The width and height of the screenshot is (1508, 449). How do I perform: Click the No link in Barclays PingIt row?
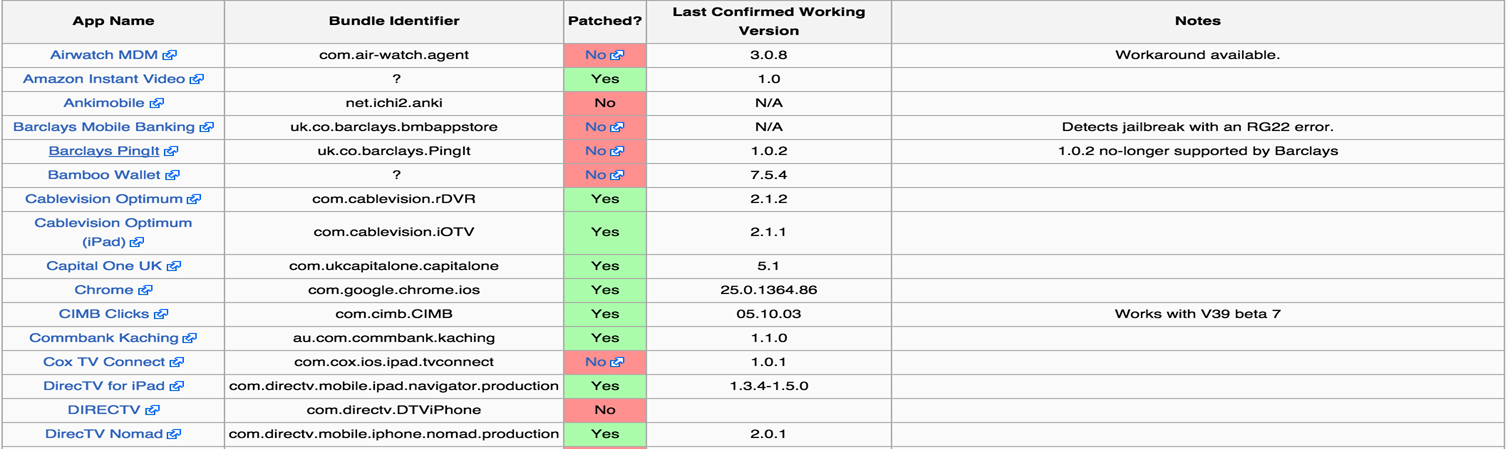pos(595,151)
